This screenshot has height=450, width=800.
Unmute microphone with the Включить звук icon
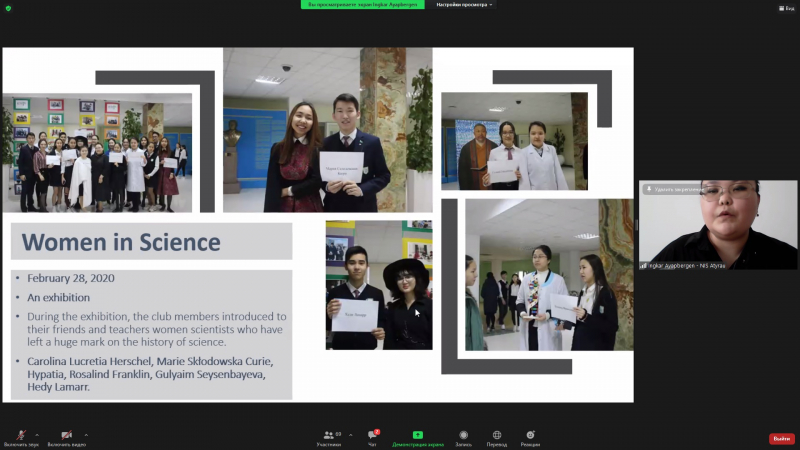tap(22, 435)
